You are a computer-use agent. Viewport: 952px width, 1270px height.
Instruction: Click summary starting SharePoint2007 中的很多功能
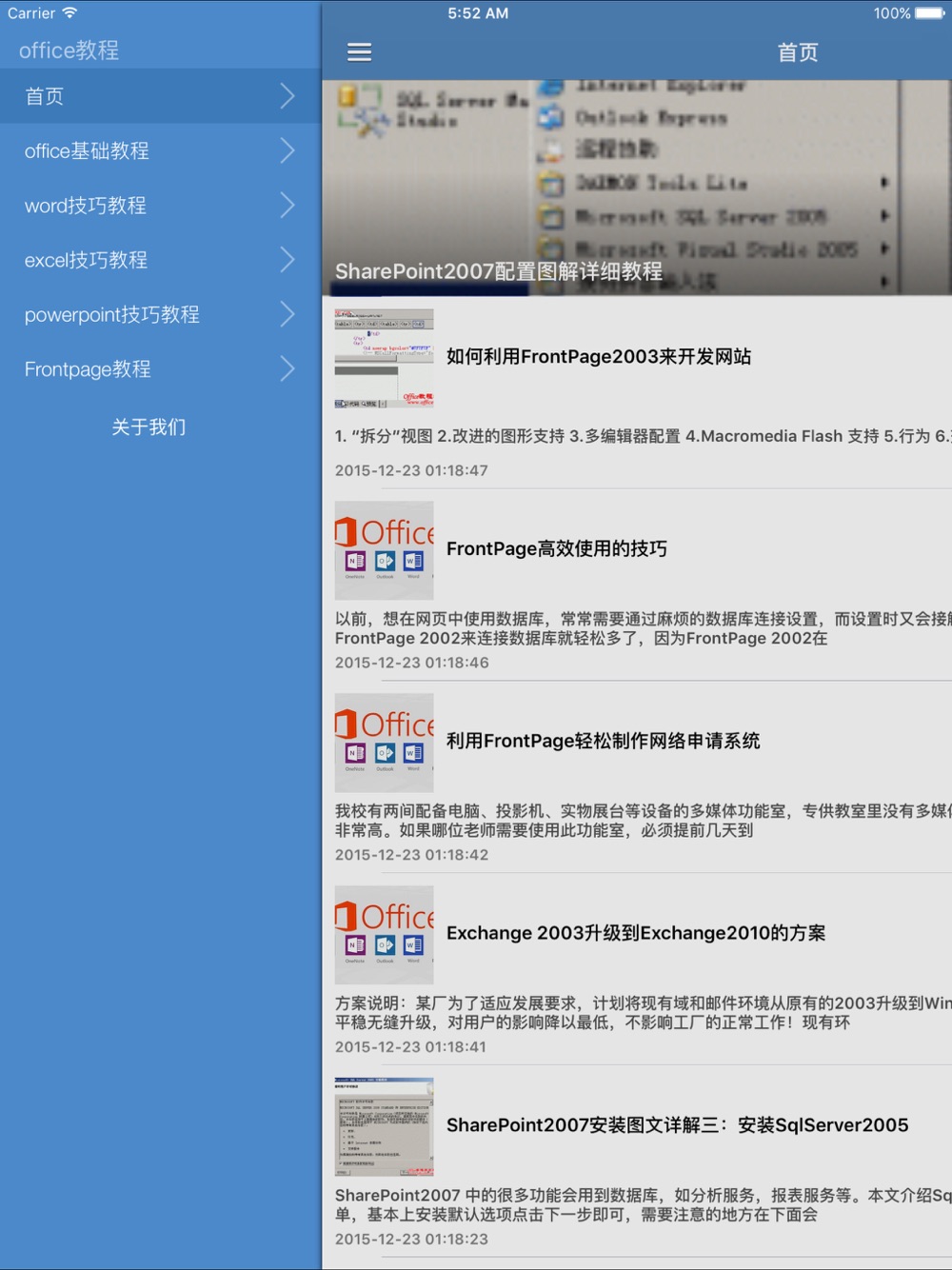(643, 1205)
